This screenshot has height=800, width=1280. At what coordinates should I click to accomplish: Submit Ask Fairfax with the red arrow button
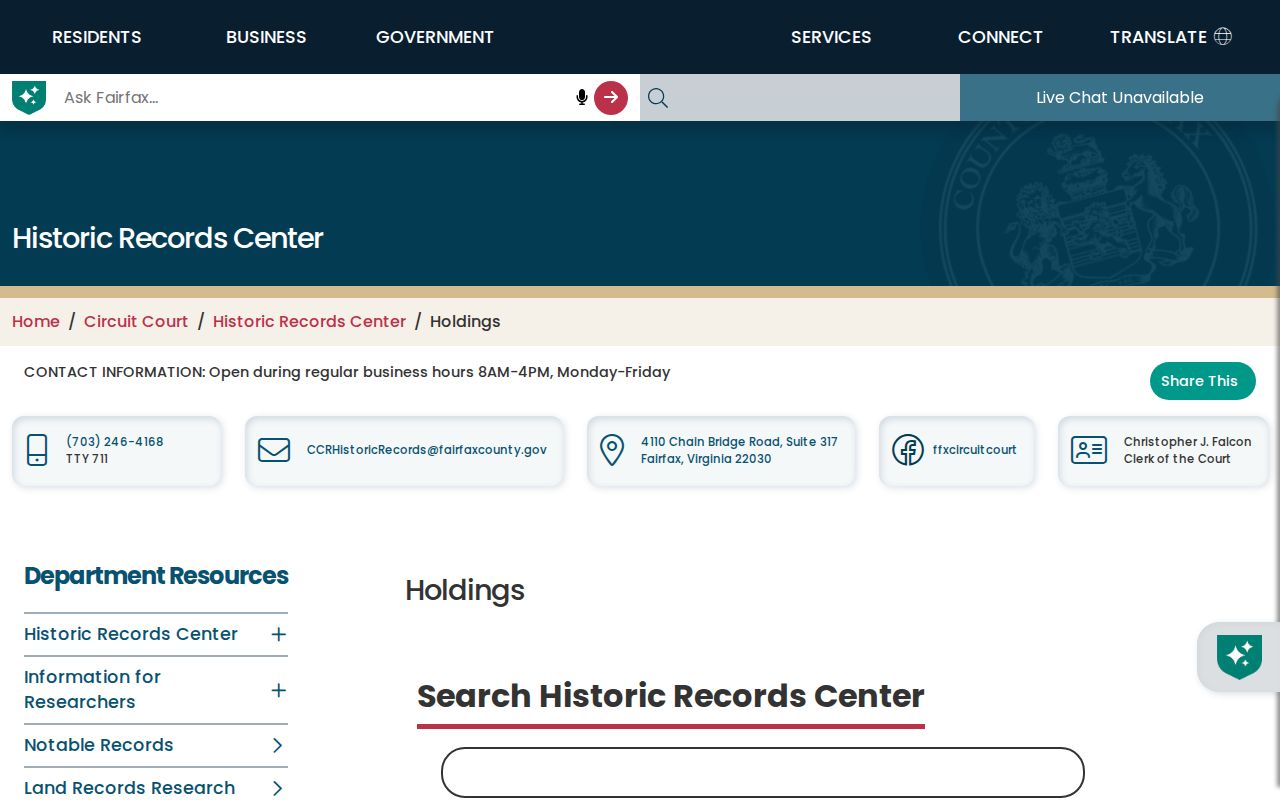pyautogui.click(x=611, y=97)
